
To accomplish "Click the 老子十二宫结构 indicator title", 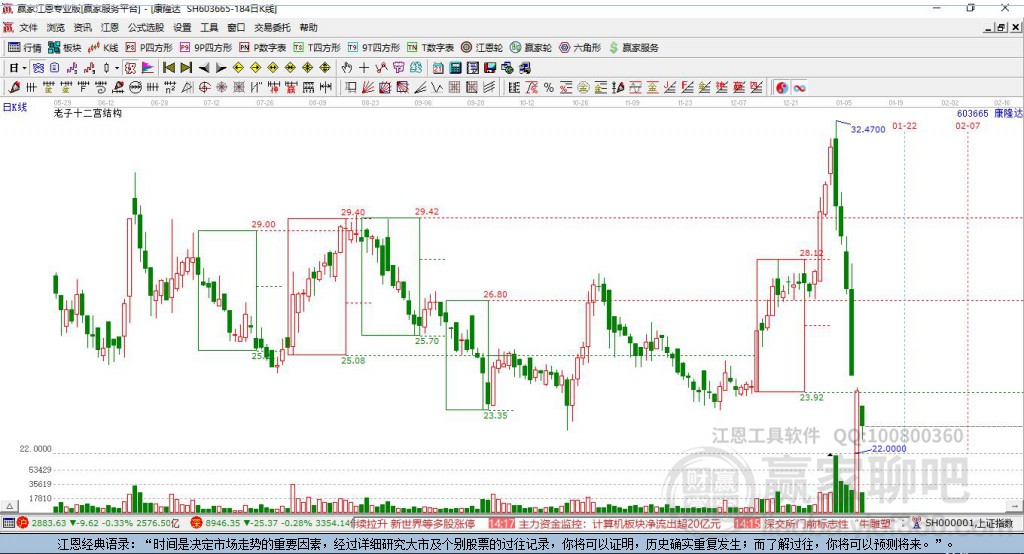I will tap(88, 113).
